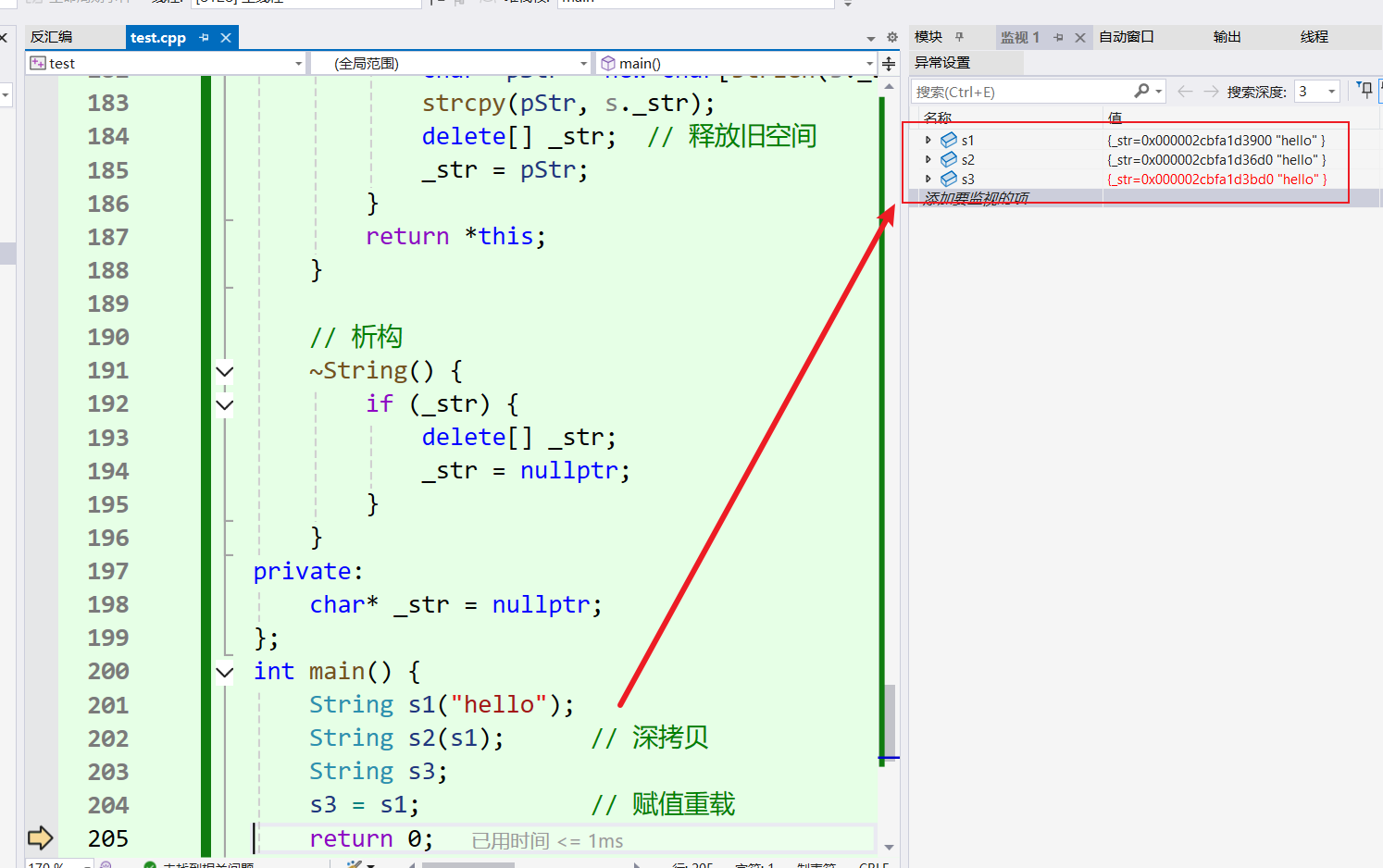This screenshot has height=868, width=1383.
Task: Focus the watch 搜索(Ctrl+E) search box
Action: click(1020, 92)
